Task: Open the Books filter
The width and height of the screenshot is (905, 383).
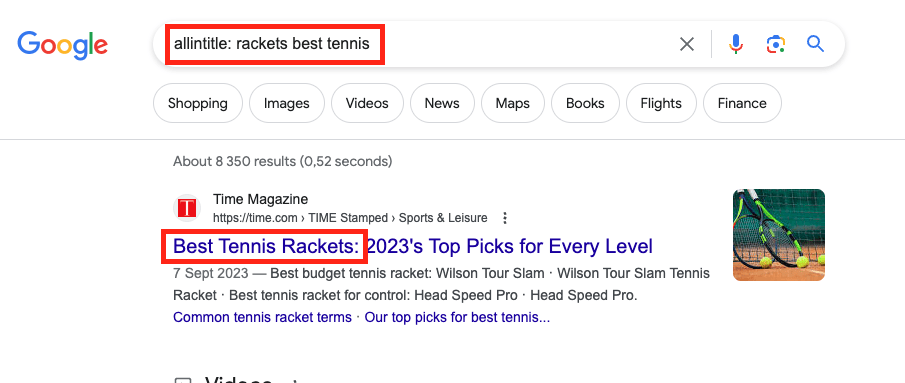Action: 585,103
